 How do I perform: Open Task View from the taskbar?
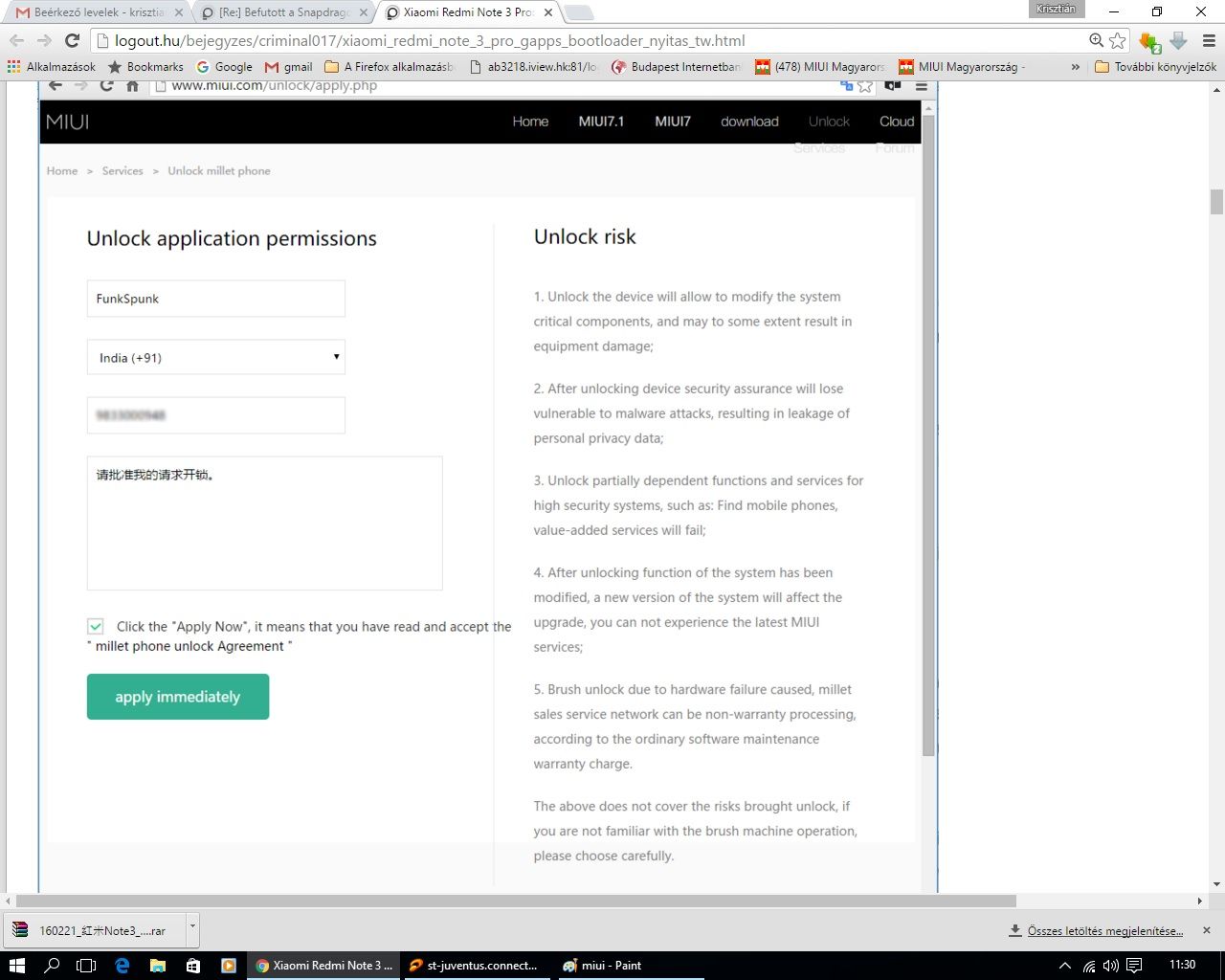click(x=86, y=965)
